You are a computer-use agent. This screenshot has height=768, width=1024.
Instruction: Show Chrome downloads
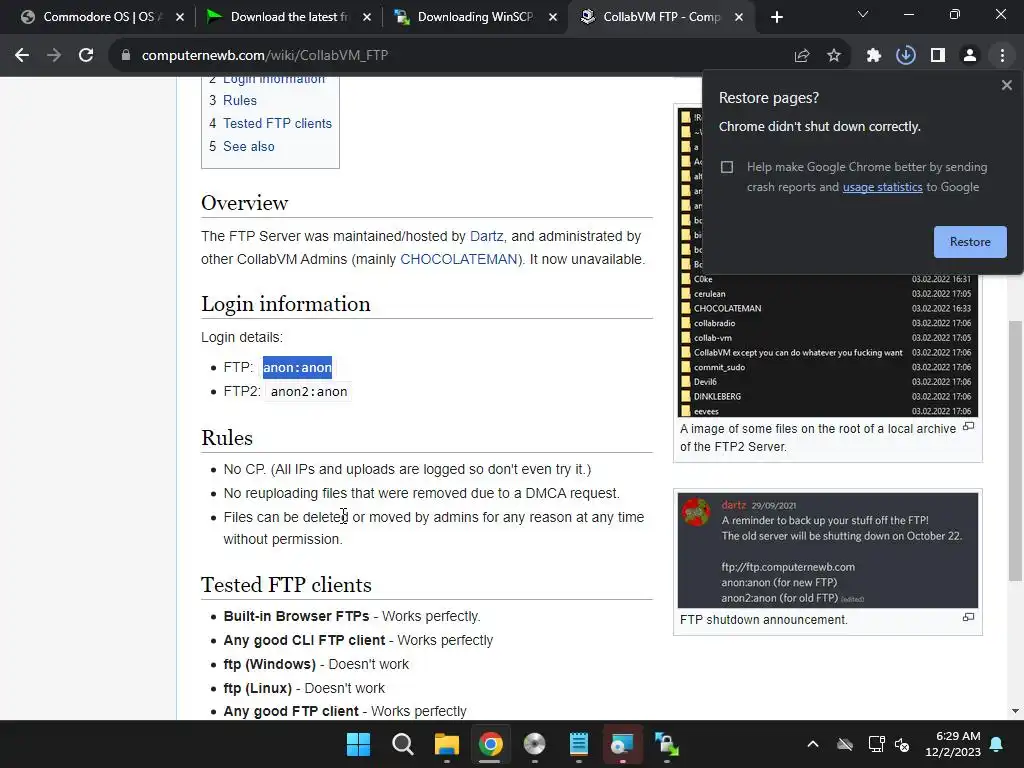tap(906, 56)
